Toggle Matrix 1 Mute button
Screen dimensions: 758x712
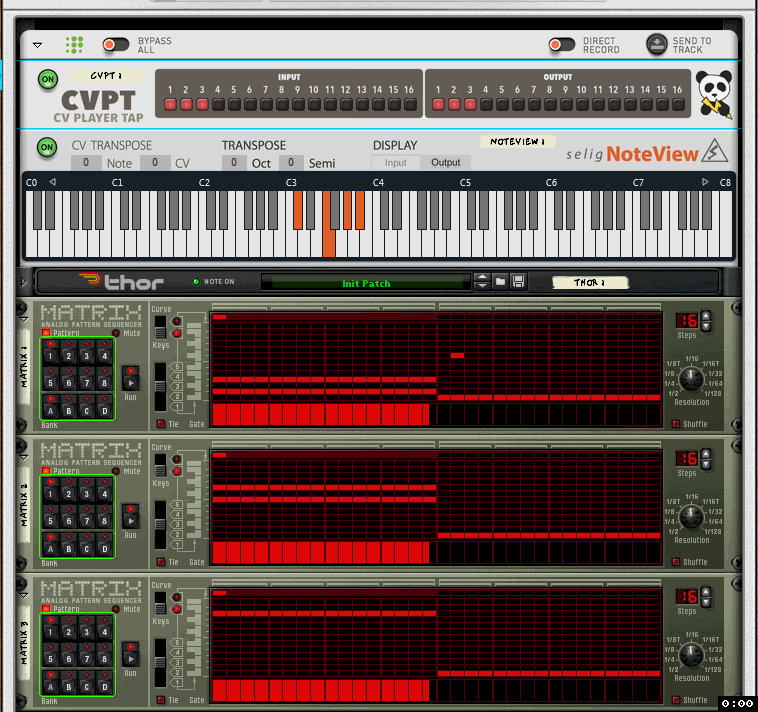pyautogui.click(x=116, y=333)
